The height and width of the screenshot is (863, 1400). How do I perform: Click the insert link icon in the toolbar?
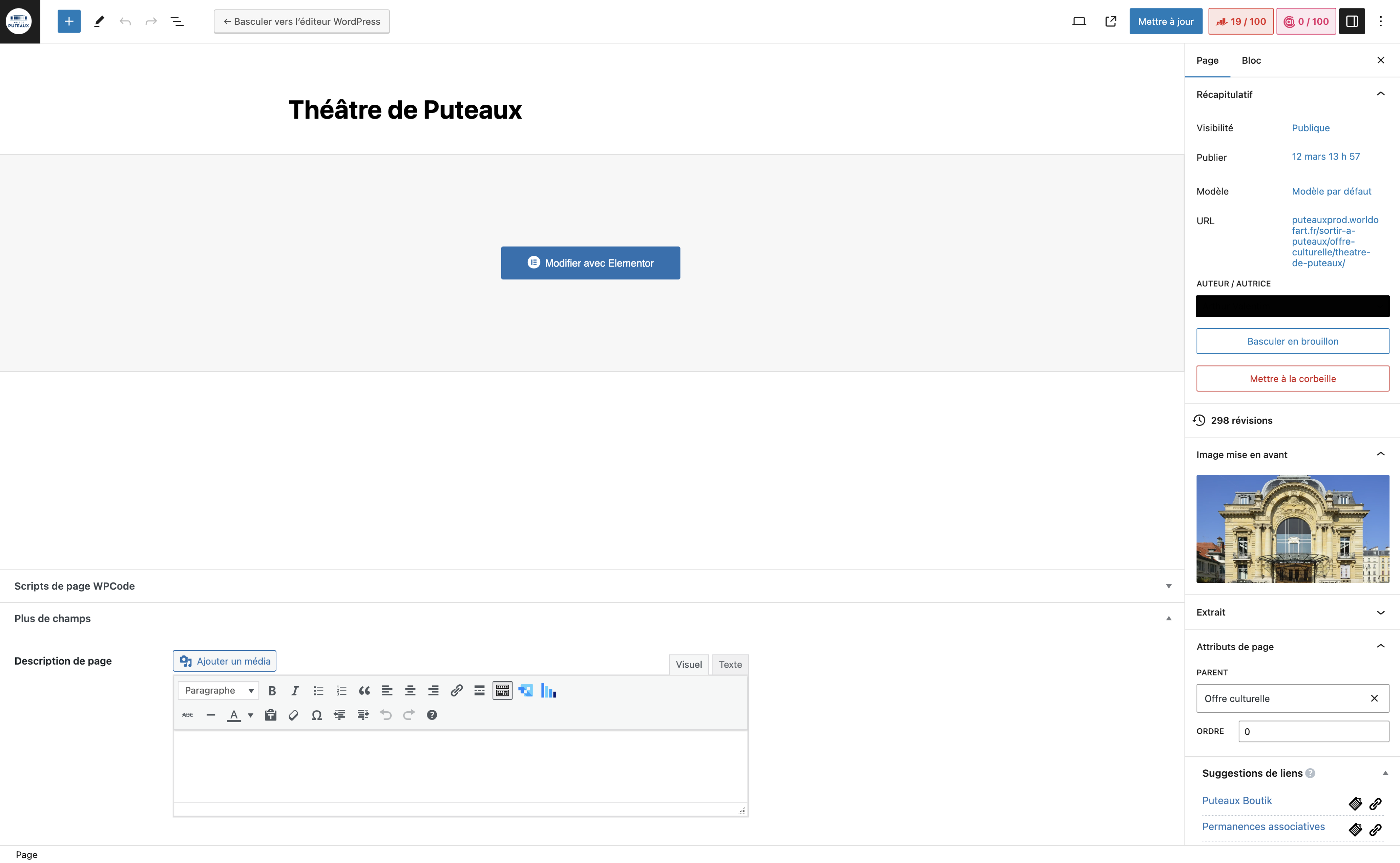[x=456, y=691]
